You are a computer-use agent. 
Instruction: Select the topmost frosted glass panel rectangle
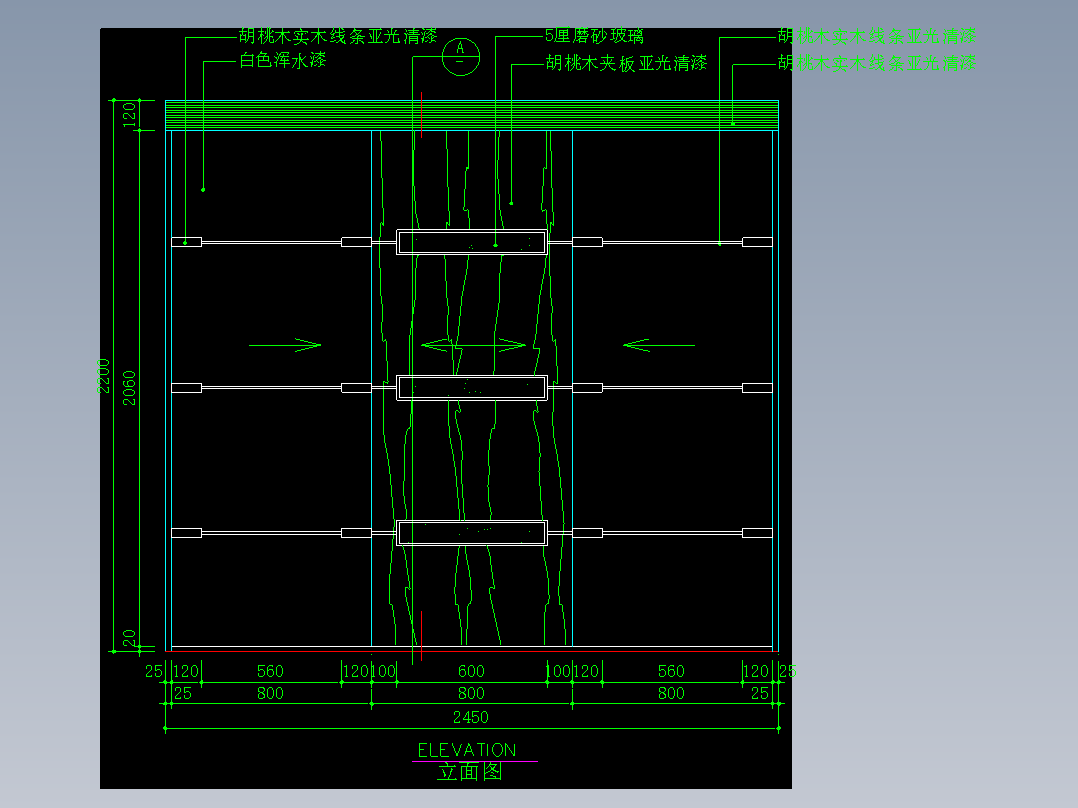point(472,242)
